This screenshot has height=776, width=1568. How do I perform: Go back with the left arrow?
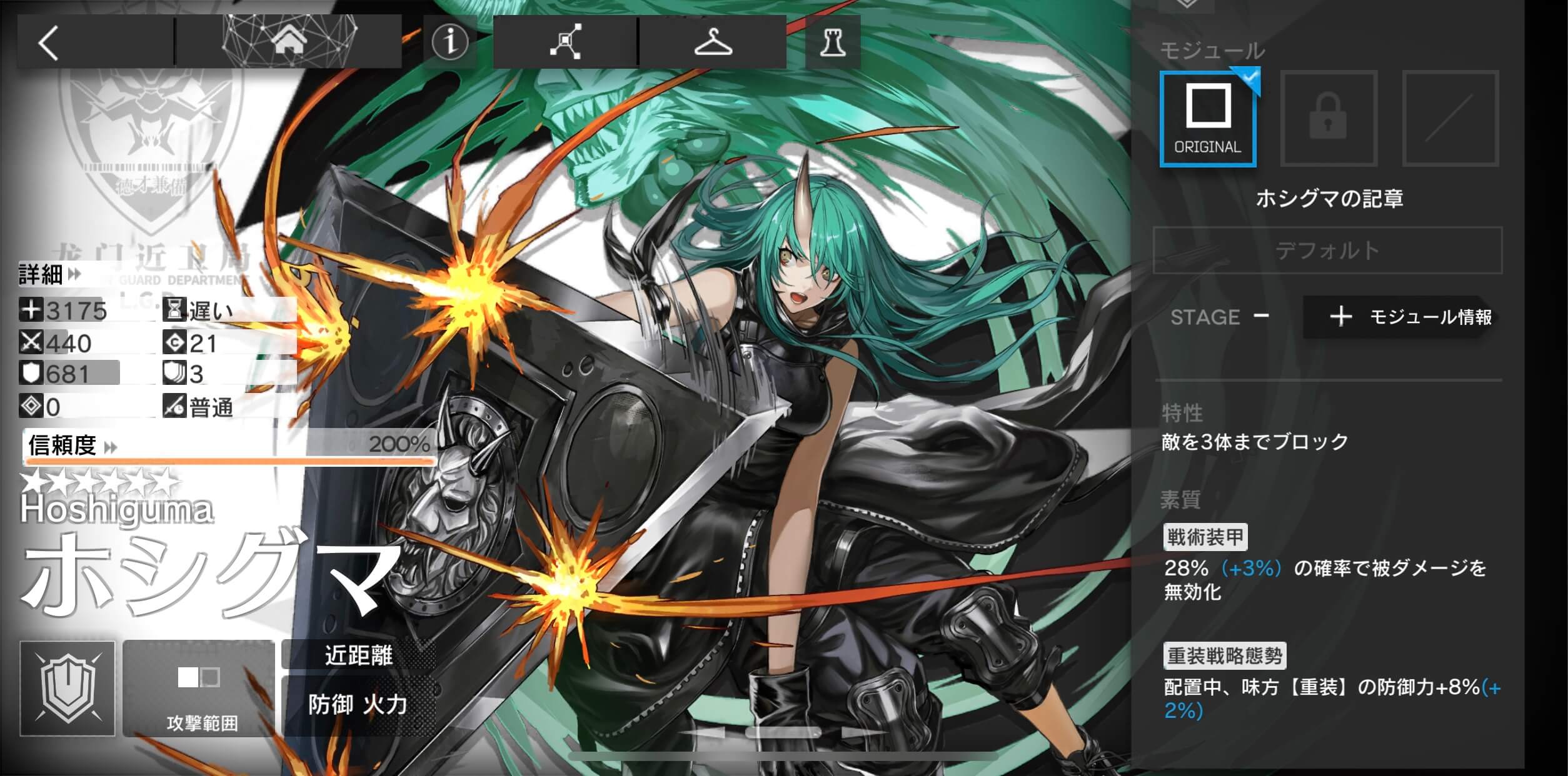[49, 42]
